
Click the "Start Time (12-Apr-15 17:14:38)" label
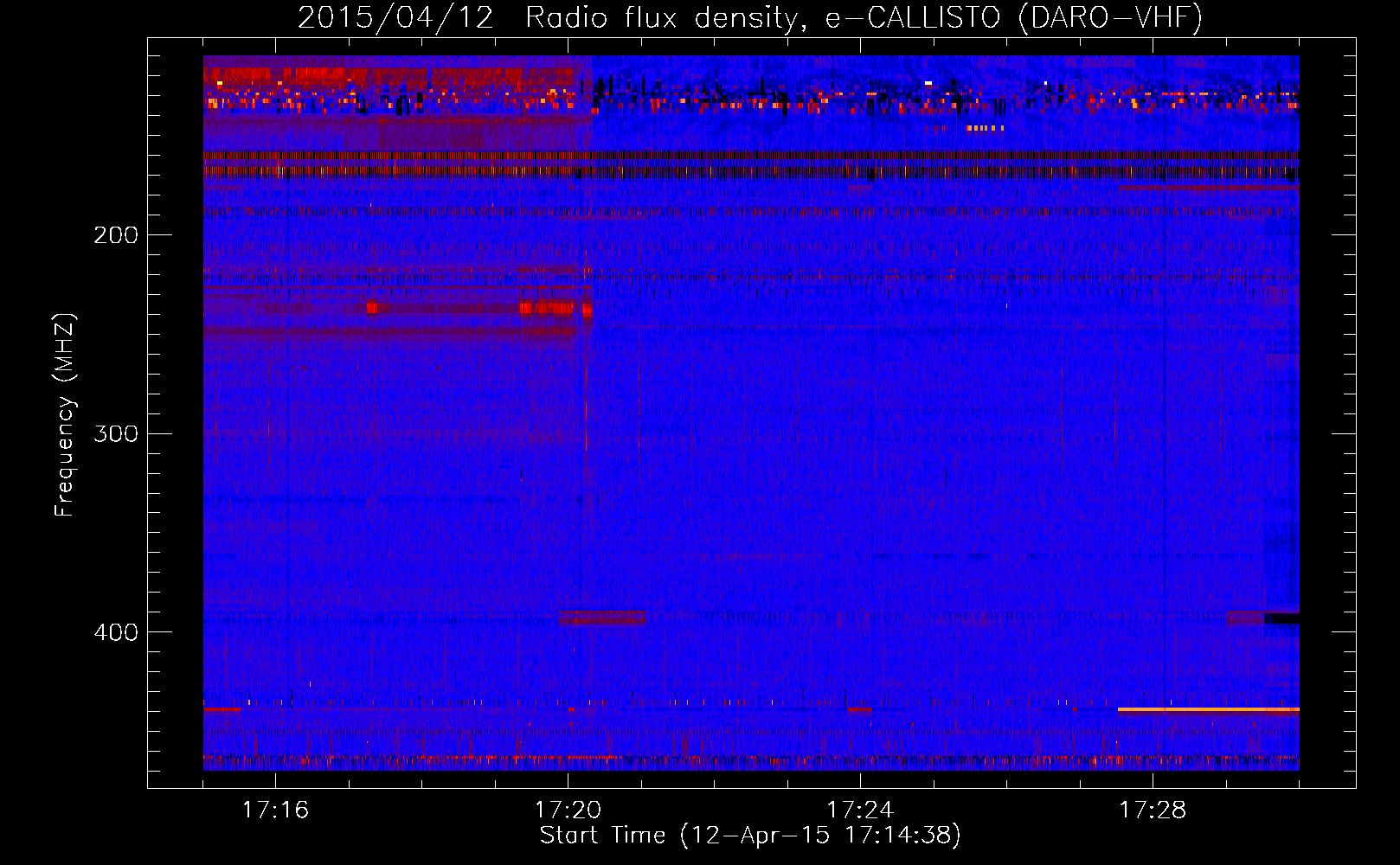[750, 836]
